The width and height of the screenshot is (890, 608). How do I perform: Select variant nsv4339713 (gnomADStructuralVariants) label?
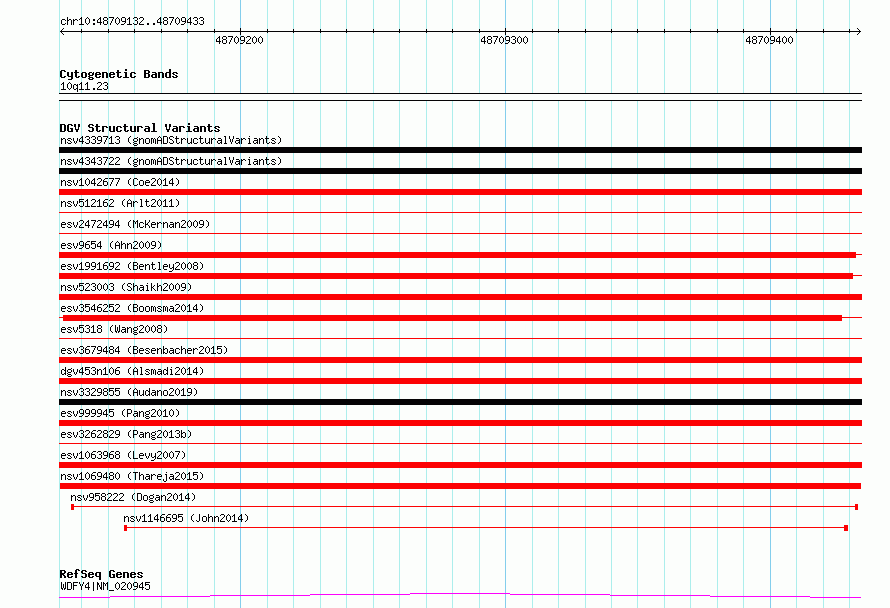point(171,140)
